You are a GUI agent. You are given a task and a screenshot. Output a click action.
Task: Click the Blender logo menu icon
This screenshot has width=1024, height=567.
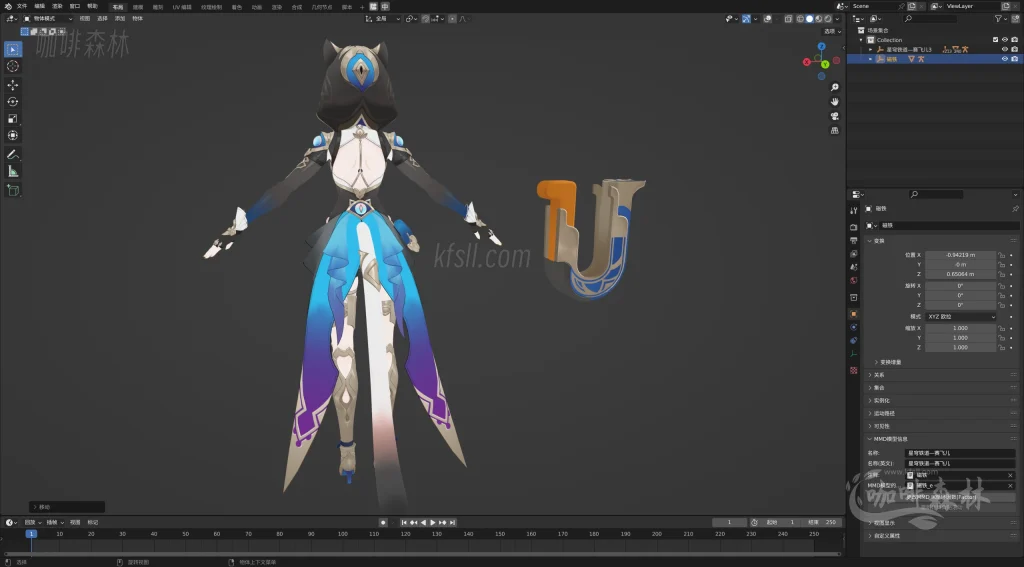(x=8, y=6)
